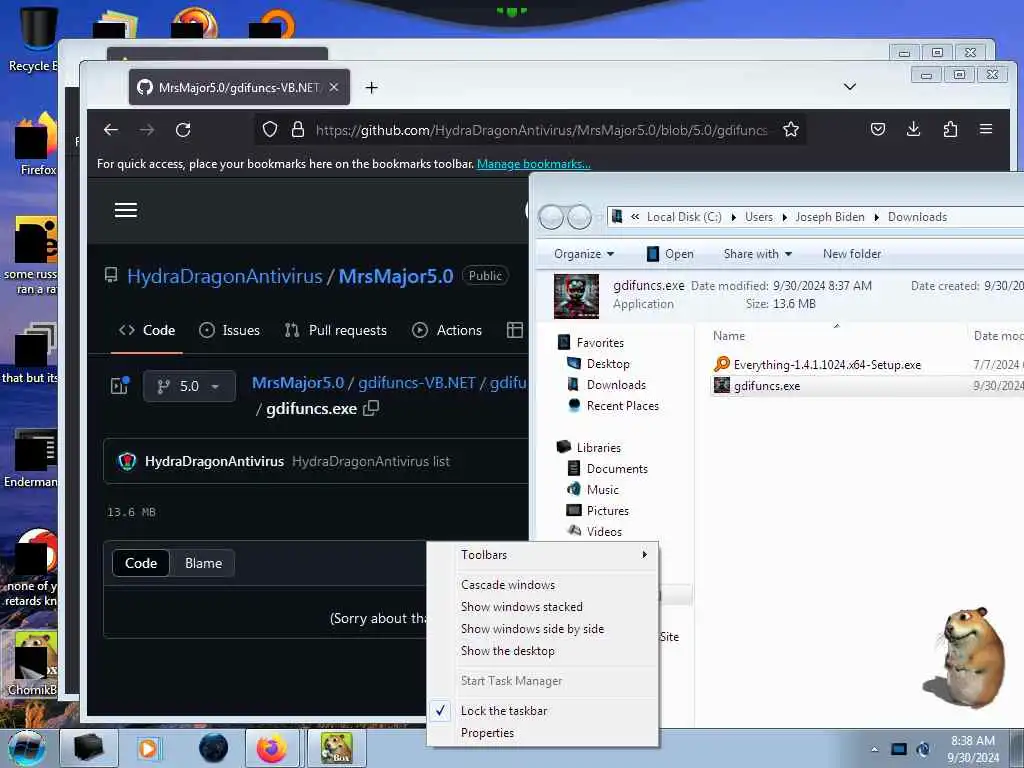List all tabs chevron in Firefox
Viewport: 1024px width, 768px height.
click(x=850, y=87)
